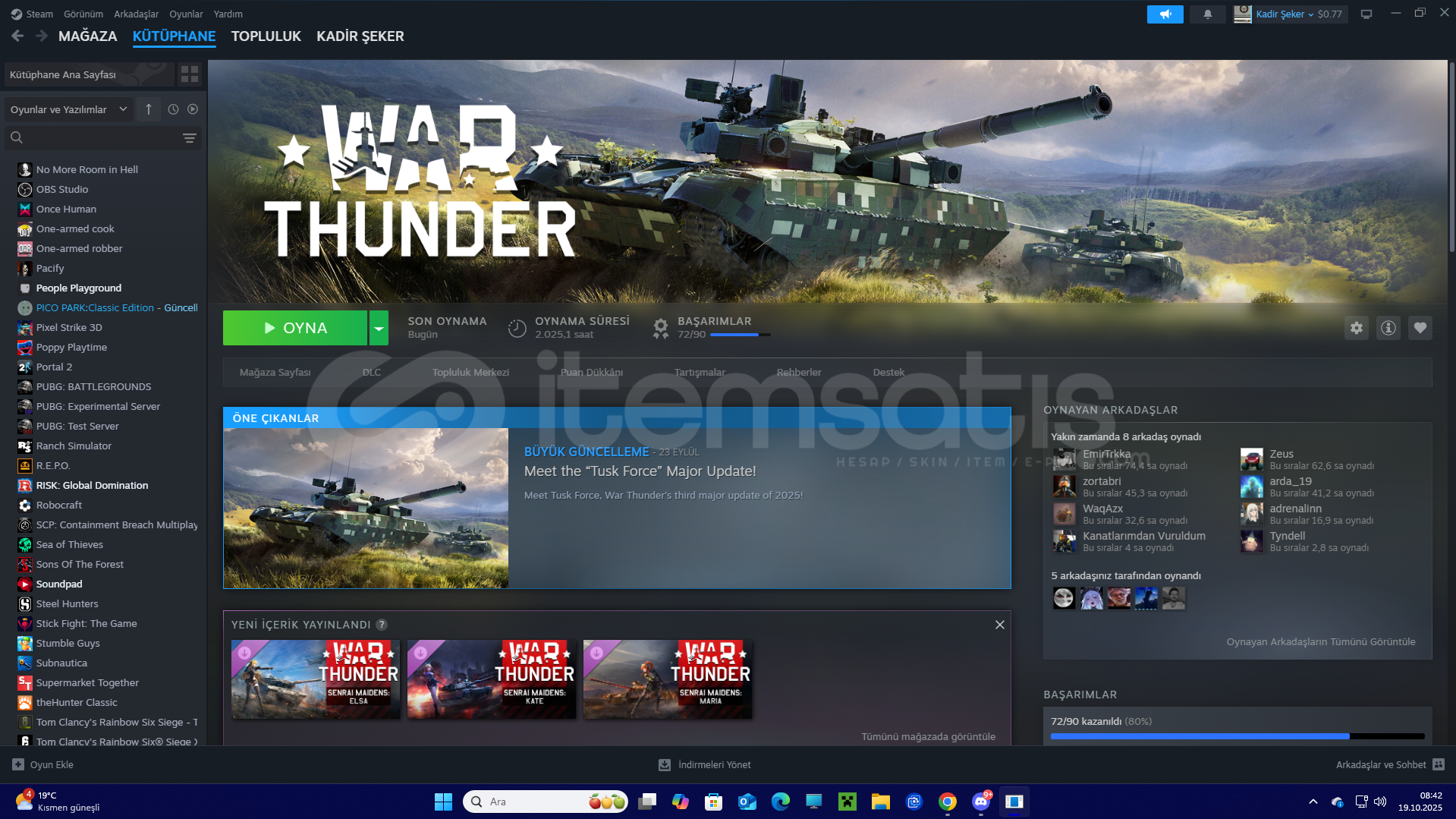Click the 72/90 kazanıldı progress bar

1237,736
